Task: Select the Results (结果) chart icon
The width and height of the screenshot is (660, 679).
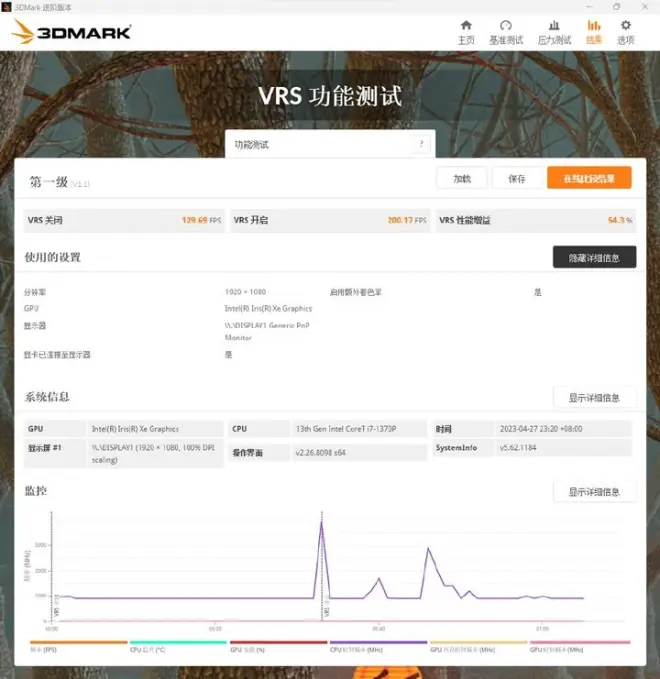Action: (594, 31)
